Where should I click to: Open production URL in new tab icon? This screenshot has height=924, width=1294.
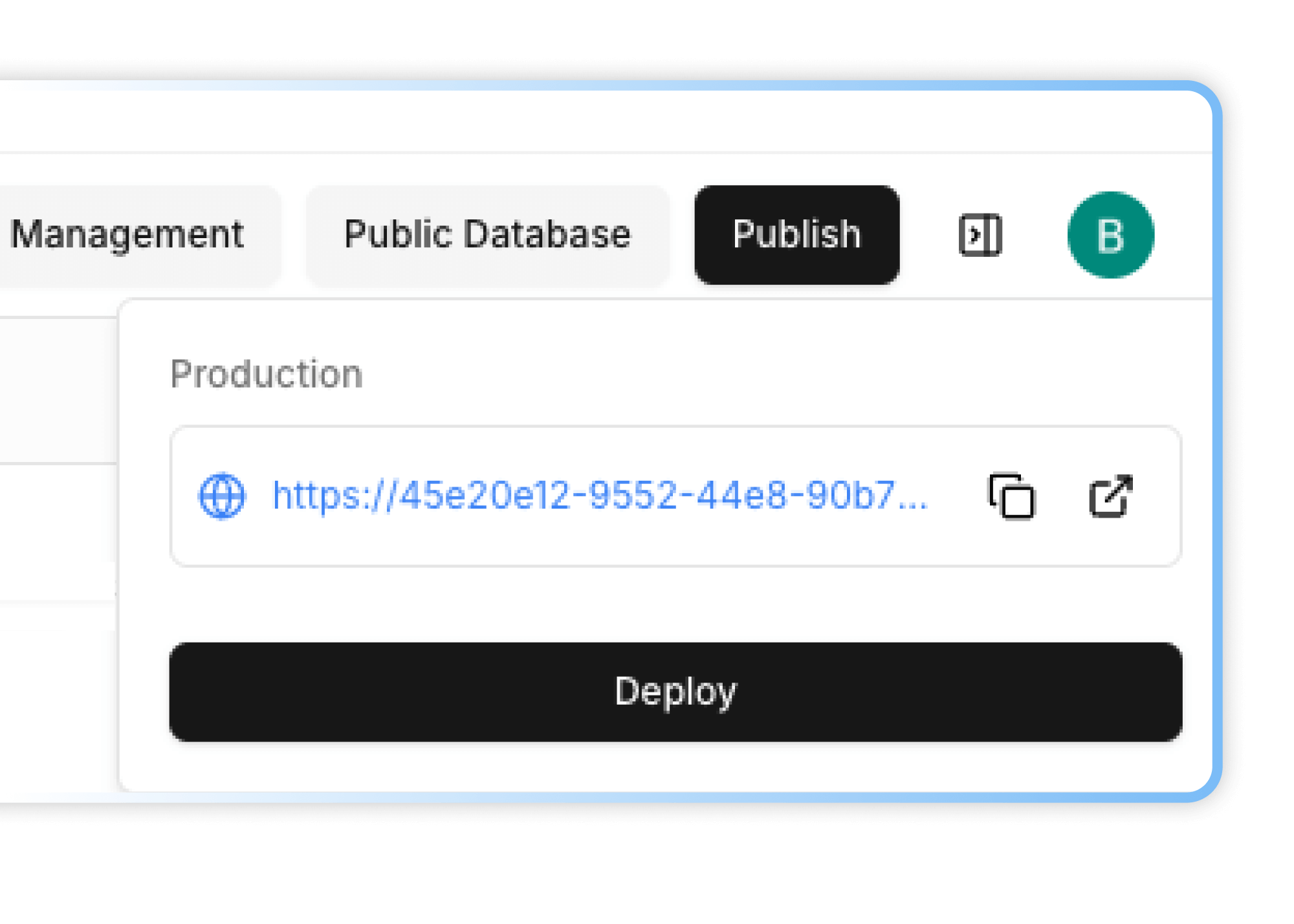(1110, 496)
